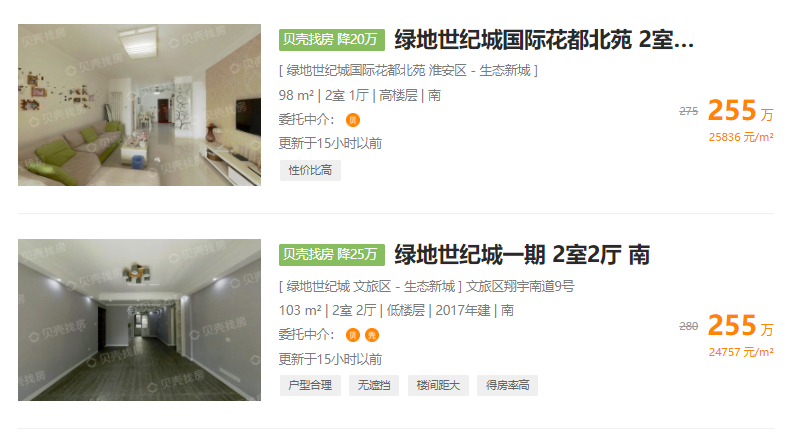Click the second listing's 24757 元/m² unit price
This screenshot has width=799, height=439.
[741, 352]
